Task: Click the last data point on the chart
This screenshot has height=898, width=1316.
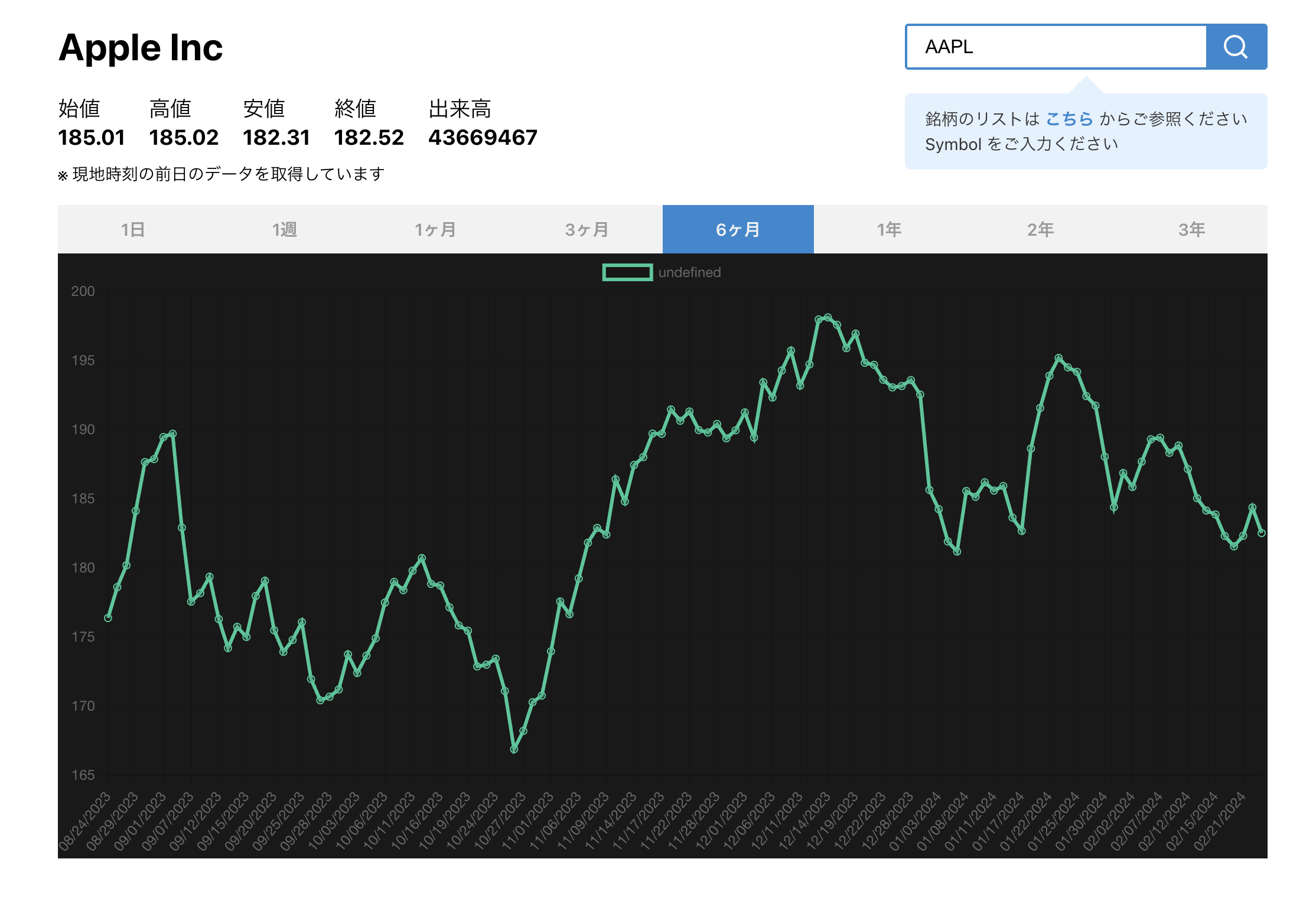Action: (1262, 533)
